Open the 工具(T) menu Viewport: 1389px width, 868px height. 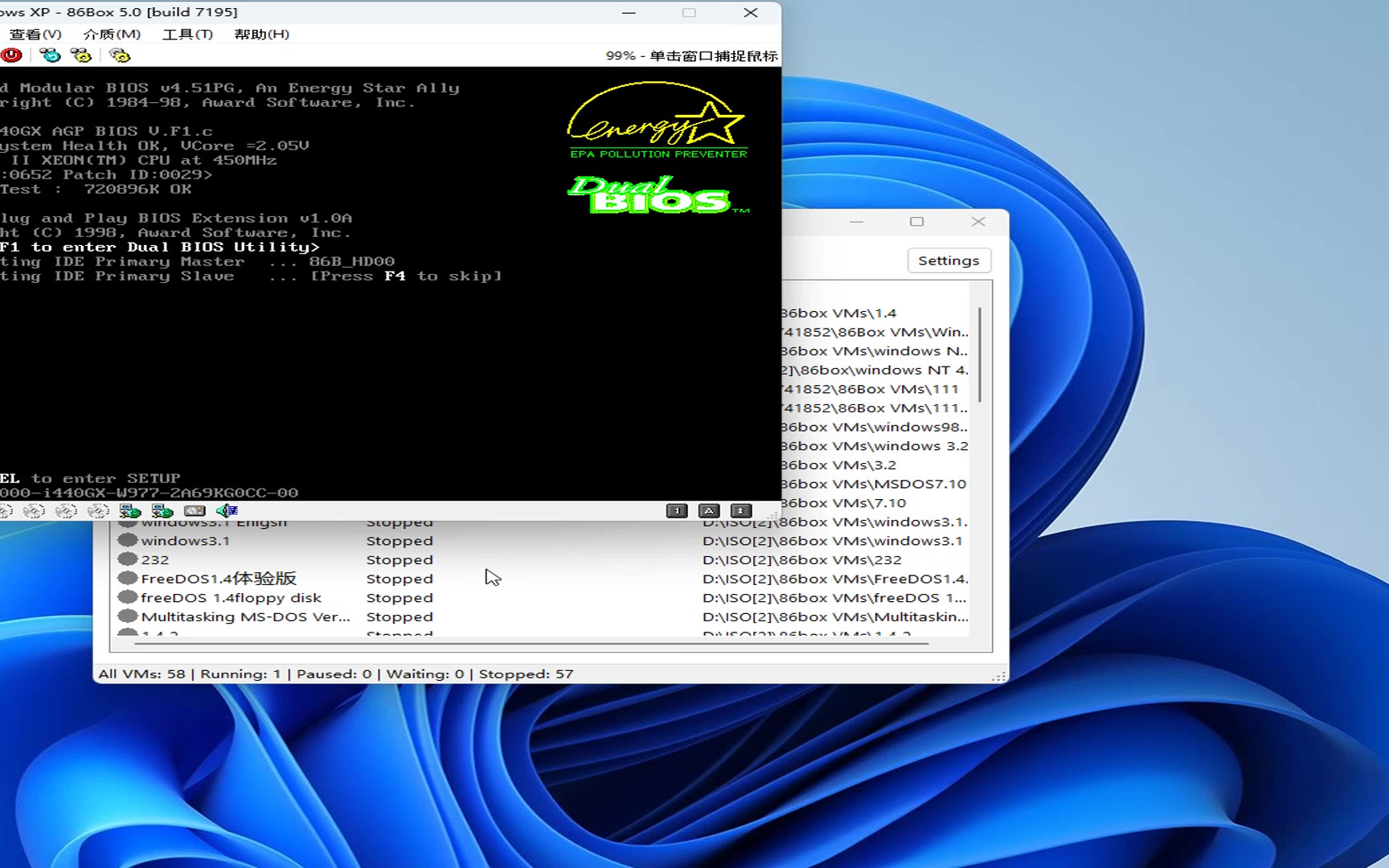coord(187,34)
